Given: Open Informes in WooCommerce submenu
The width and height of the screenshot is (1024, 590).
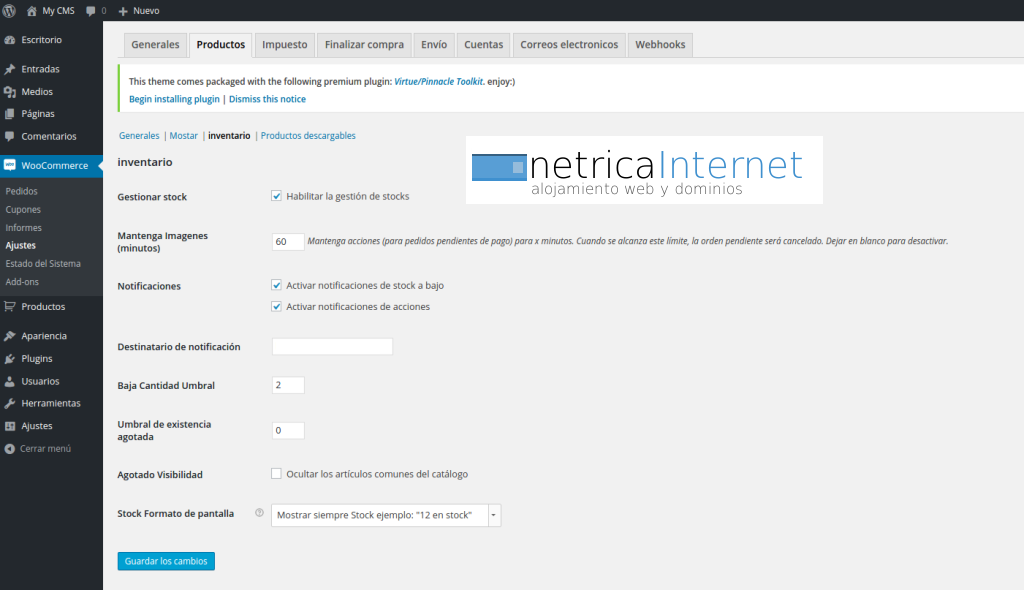Looking at the screenshot, I should coord(24,228).
